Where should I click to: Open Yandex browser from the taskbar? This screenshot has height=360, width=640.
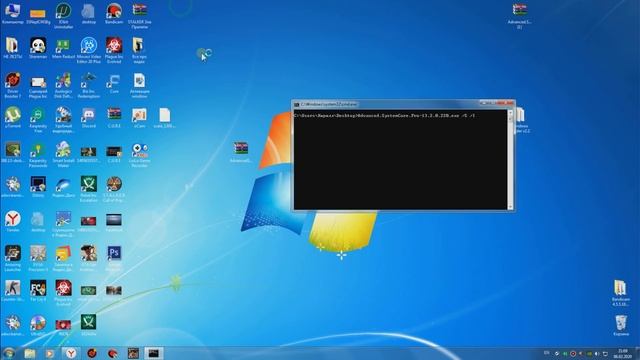pos(71,353)
